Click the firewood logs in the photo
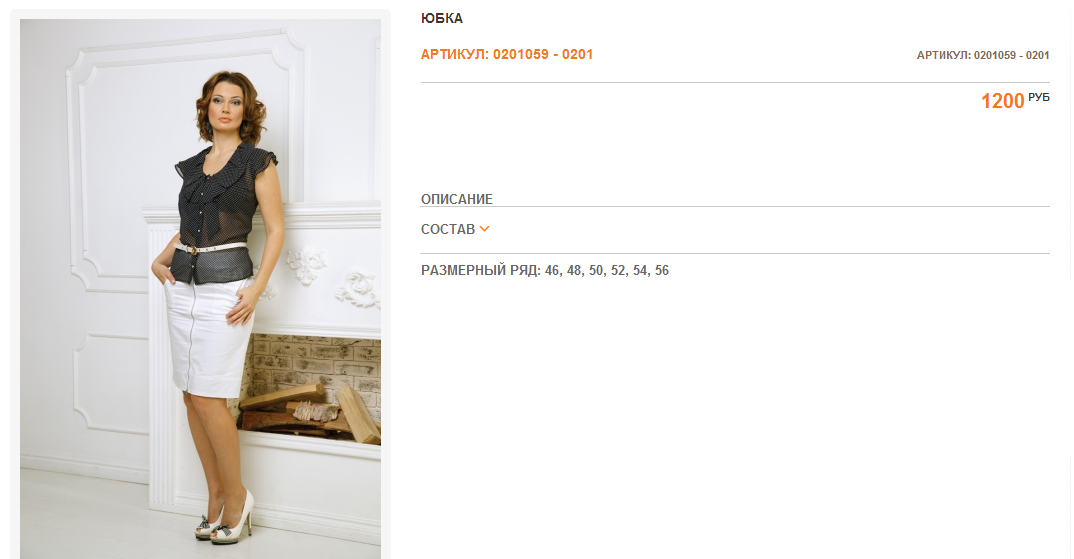 point(310,411)
